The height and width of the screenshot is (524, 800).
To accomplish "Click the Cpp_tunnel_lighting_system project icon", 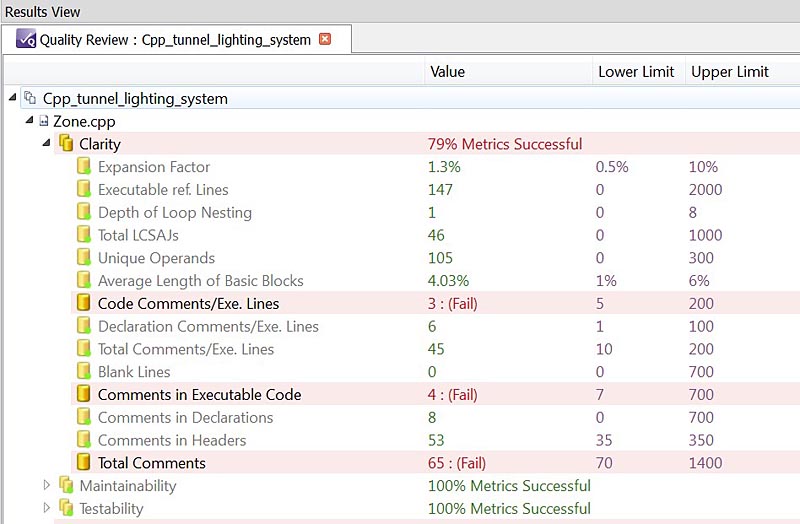I will (30, 97).
